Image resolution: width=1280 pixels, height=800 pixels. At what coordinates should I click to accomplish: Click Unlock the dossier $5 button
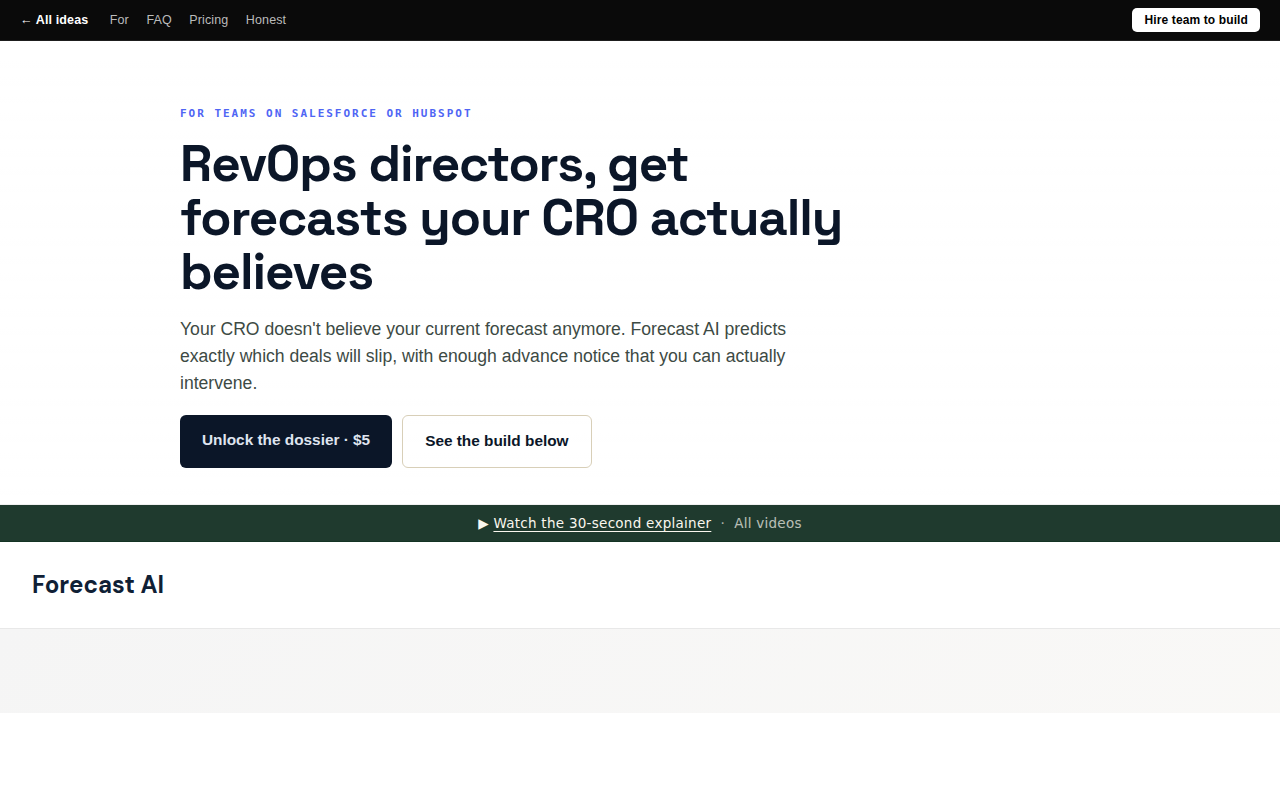[286, 441]
